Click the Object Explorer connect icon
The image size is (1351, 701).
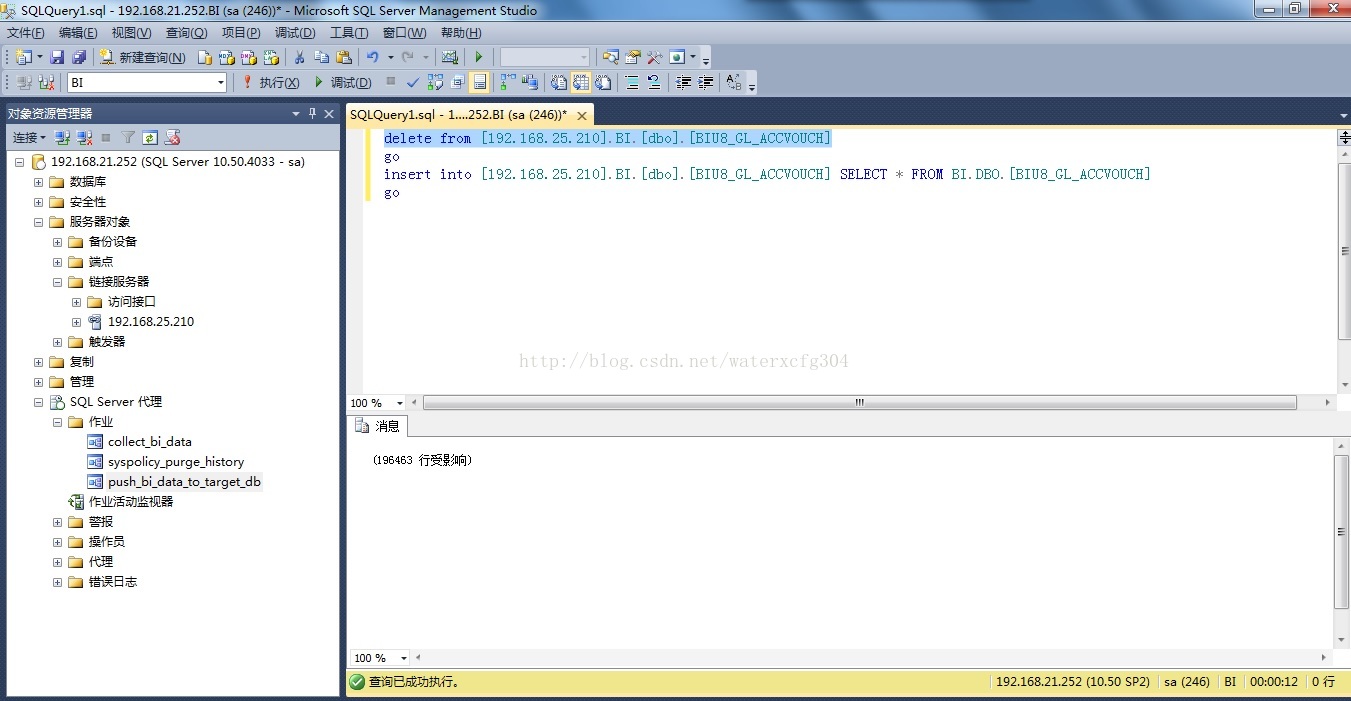(62, 137)
